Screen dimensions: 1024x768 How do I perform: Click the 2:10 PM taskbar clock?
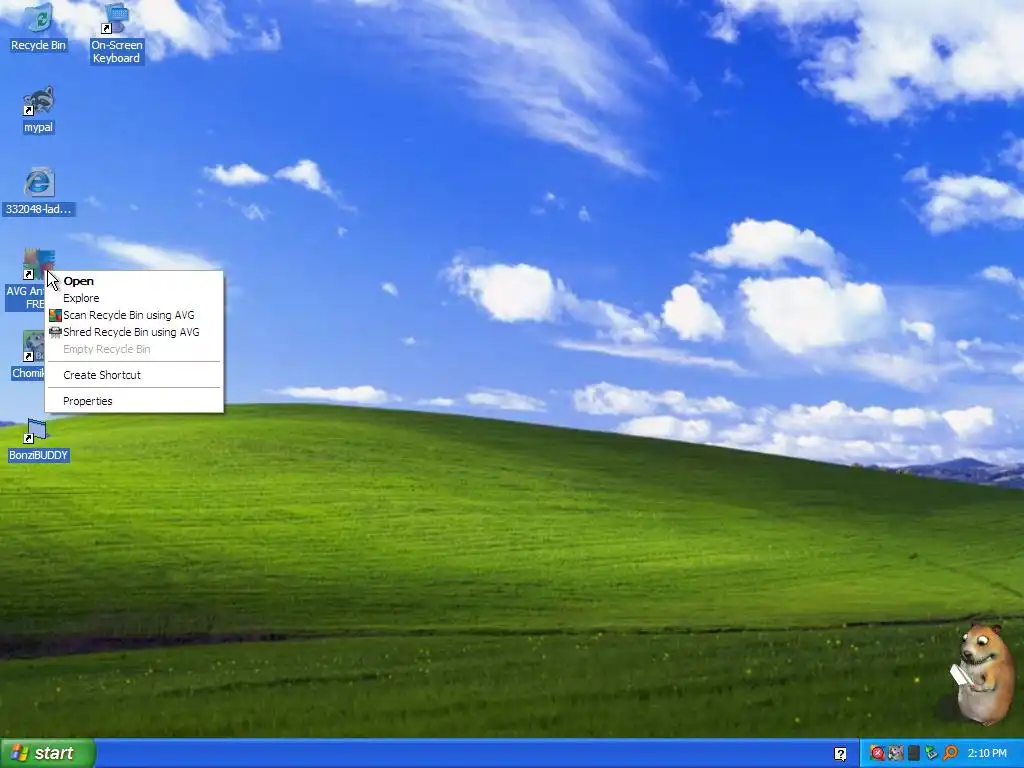click(x=987, y=753)
